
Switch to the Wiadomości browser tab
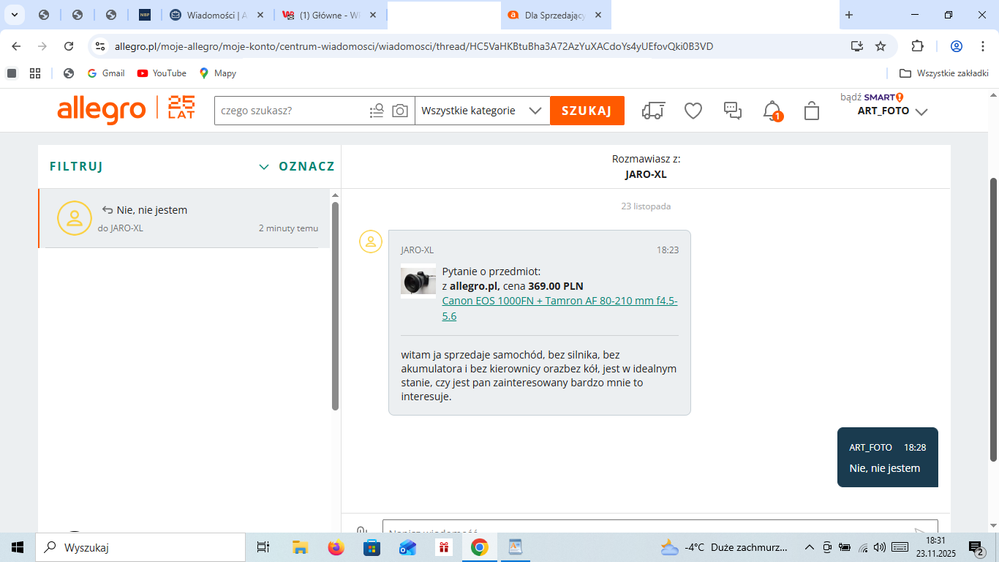coord(216,15)
